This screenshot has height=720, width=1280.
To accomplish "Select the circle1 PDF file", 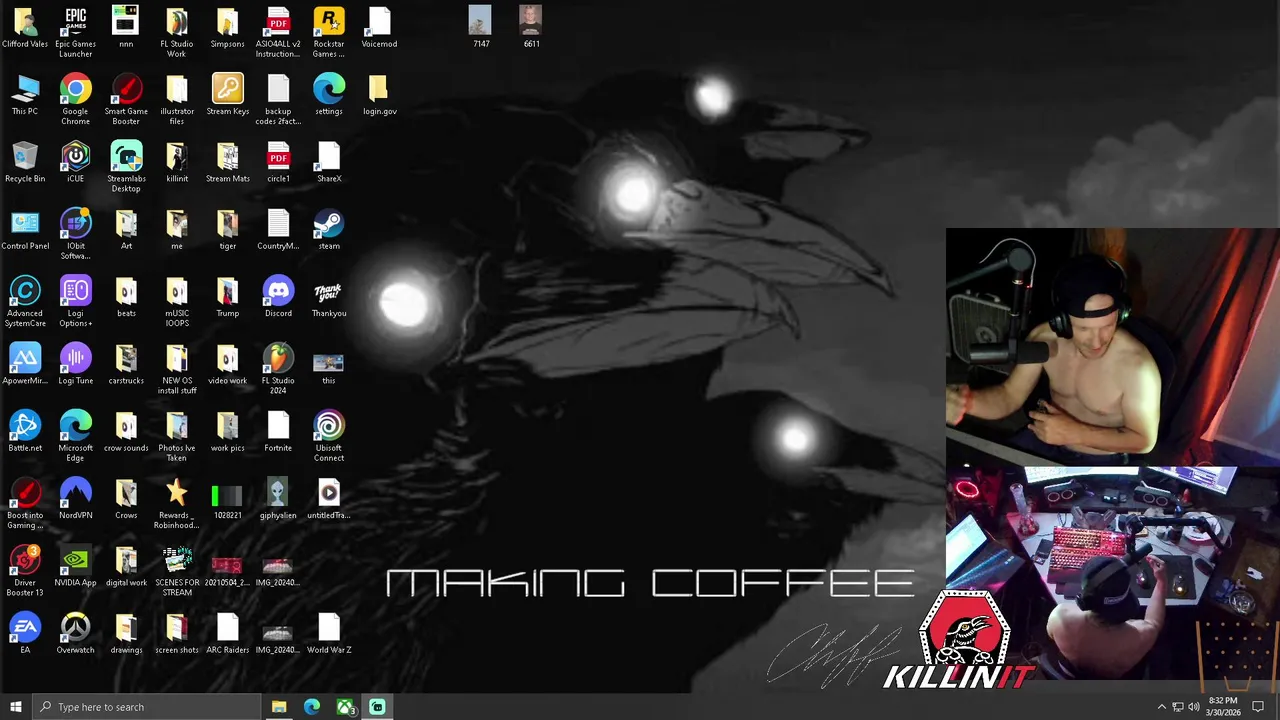I will point(278,162).
